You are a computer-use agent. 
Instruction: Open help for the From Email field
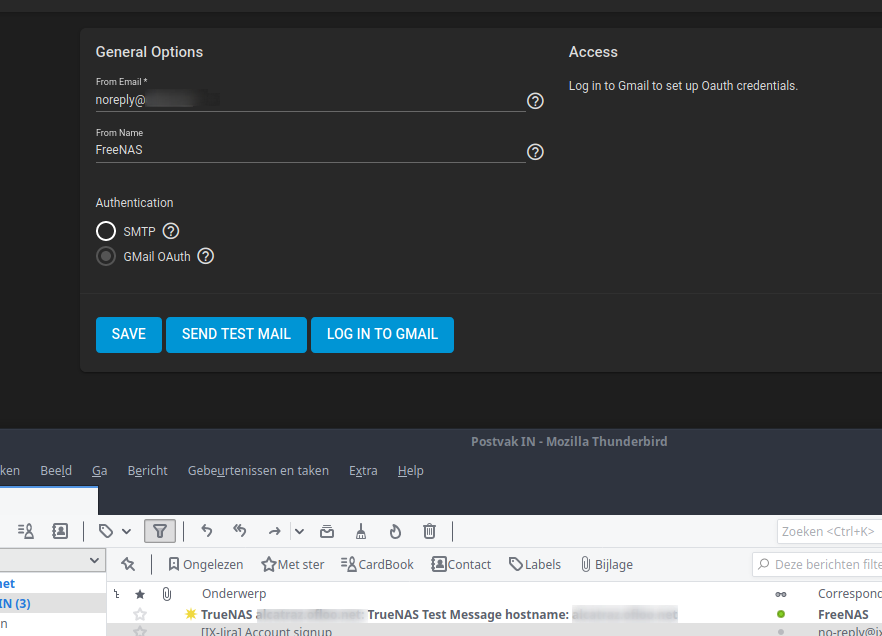[x=535, y=101]
